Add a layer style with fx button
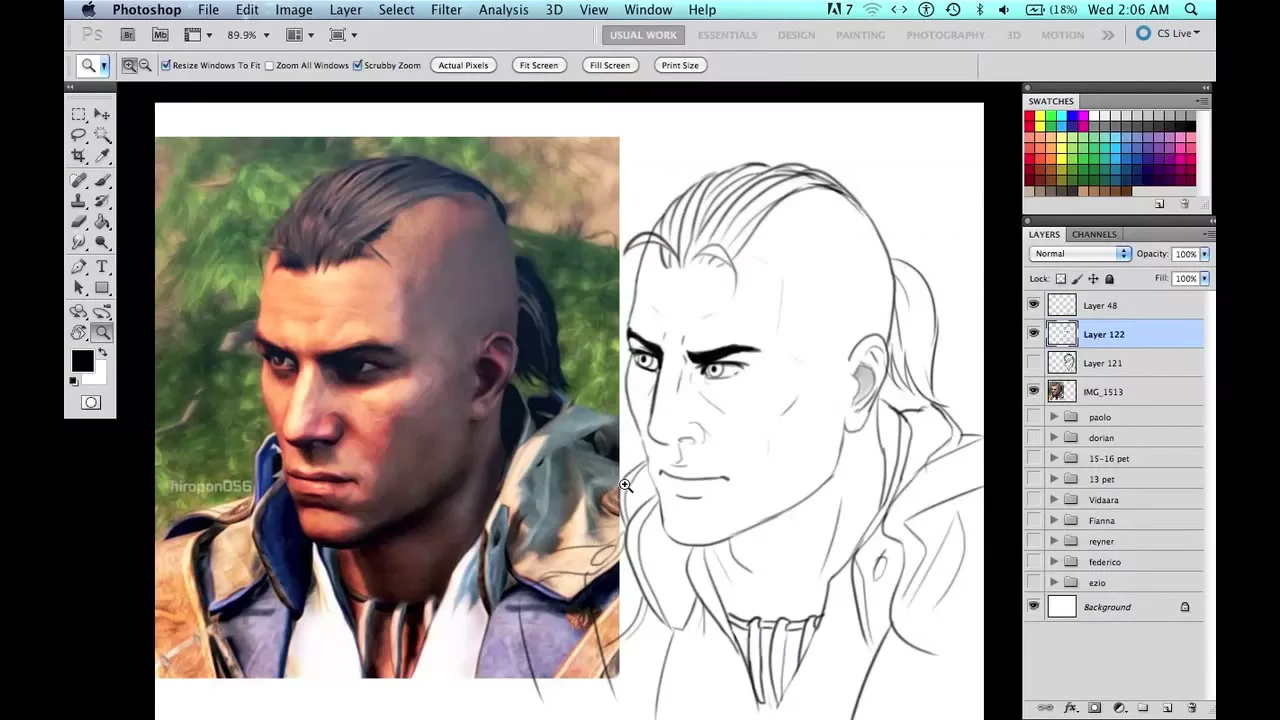The height and width of the screenshot is (720, 1280). click(1070, 708)
